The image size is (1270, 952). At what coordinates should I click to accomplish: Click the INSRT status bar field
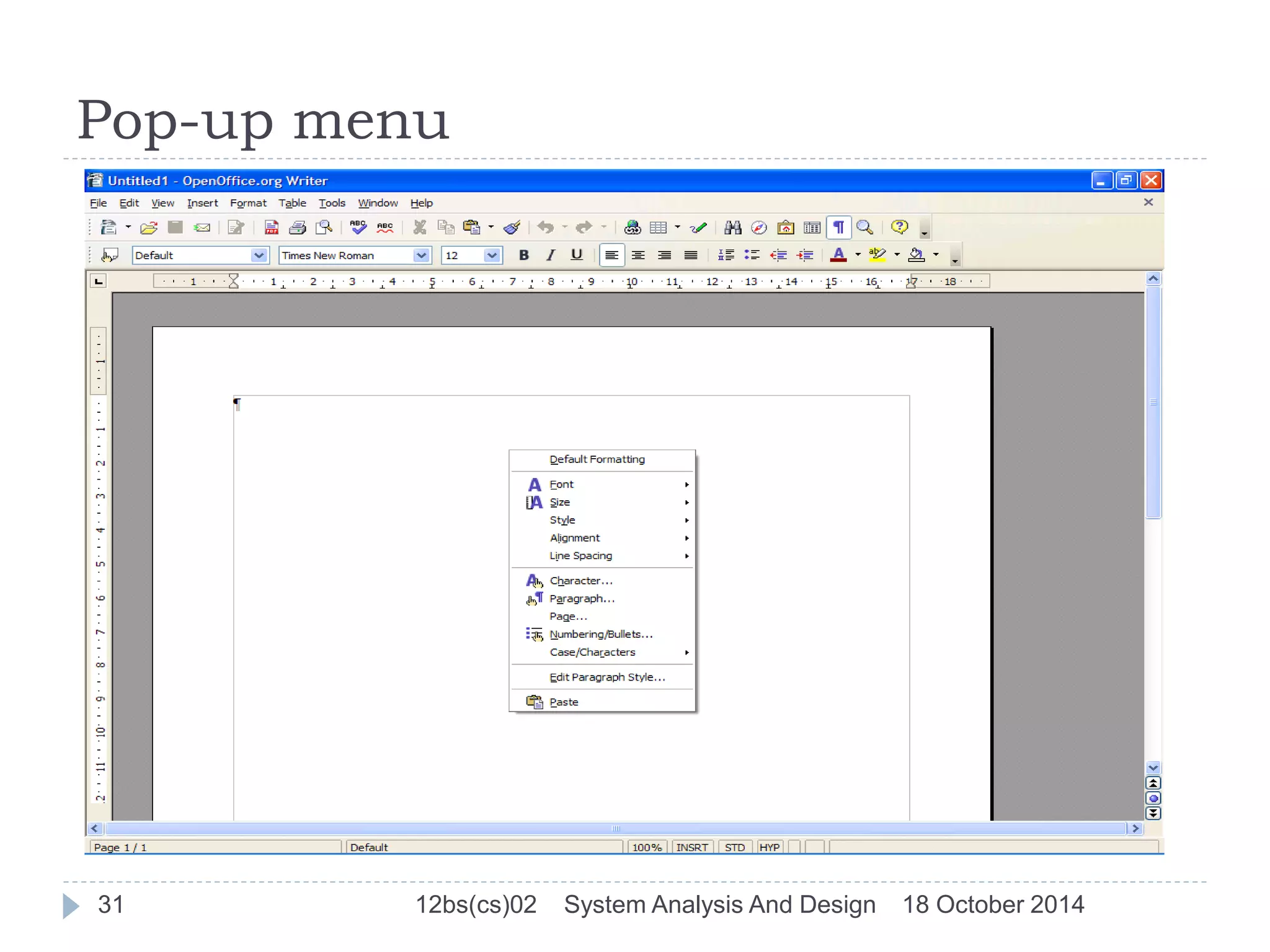[692, 847]
